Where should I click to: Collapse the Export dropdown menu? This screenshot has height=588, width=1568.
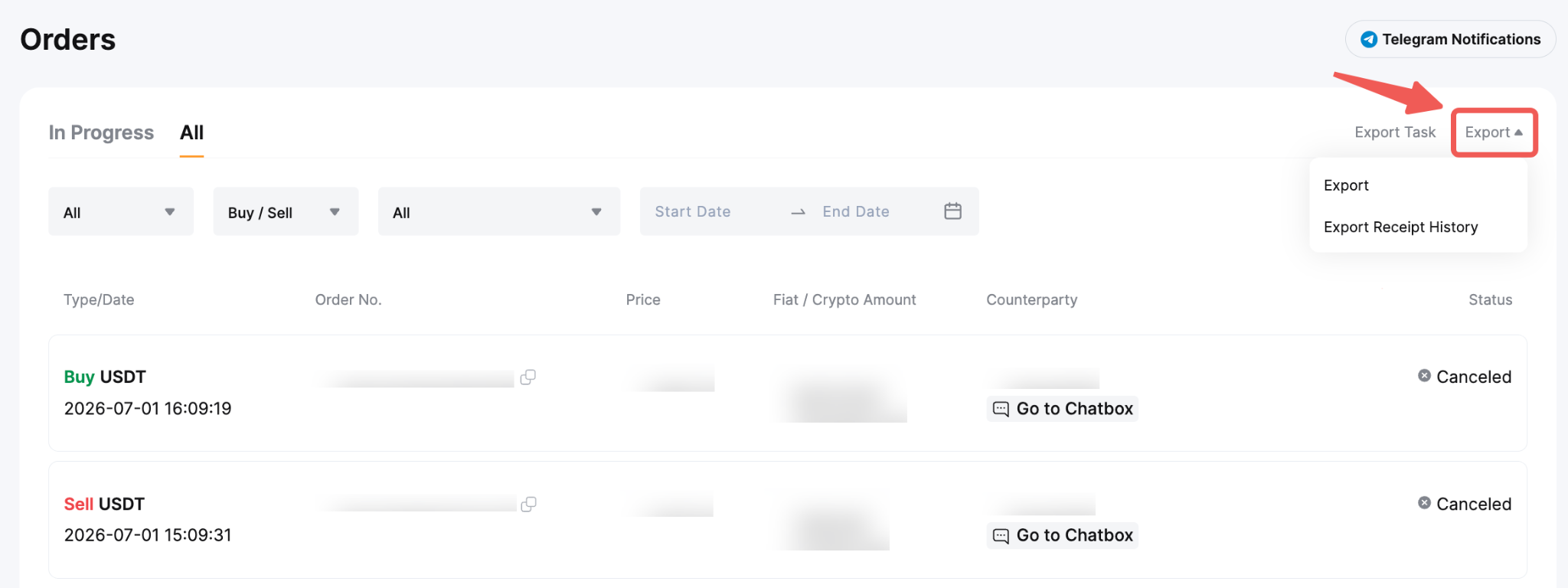point(1494,132)
